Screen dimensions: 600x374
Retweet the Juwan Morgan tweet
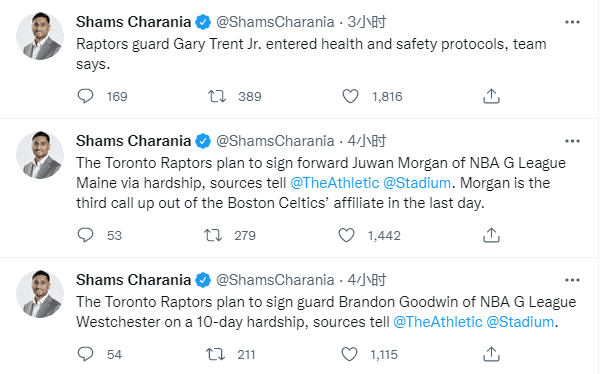coord(213,235)
